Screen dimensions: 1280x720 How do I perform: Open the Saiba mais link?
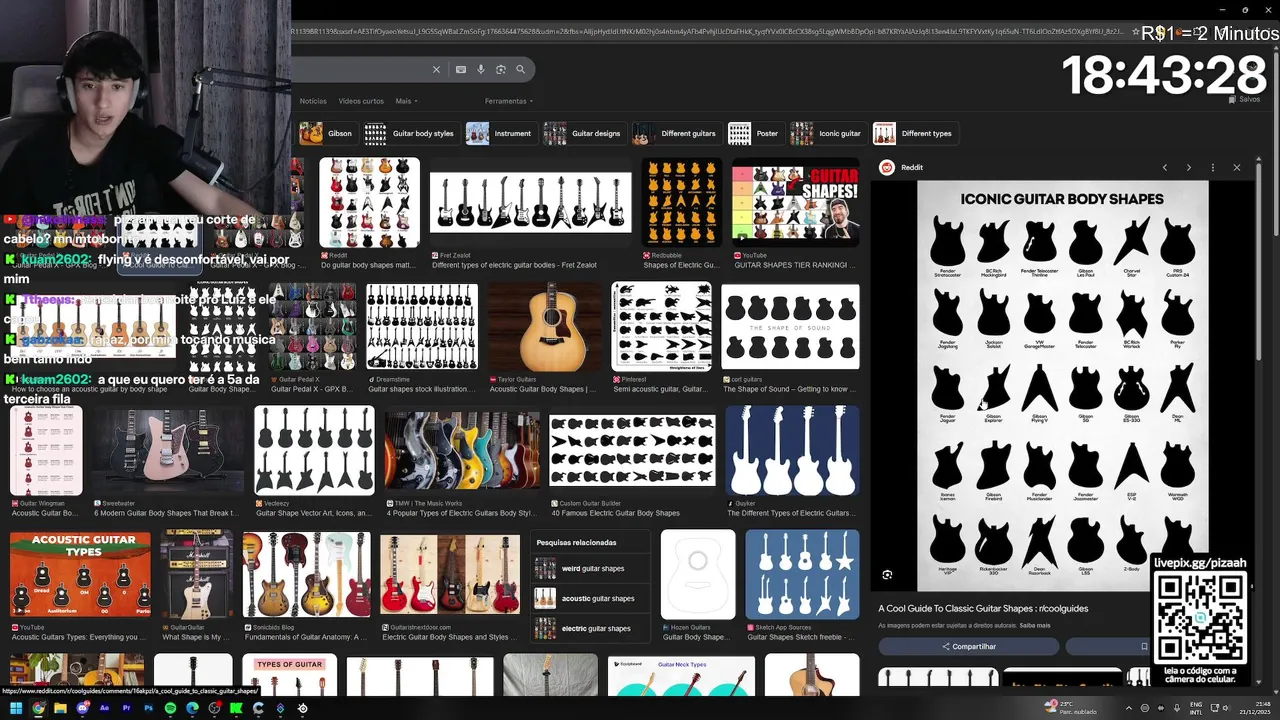point(1035,626)
